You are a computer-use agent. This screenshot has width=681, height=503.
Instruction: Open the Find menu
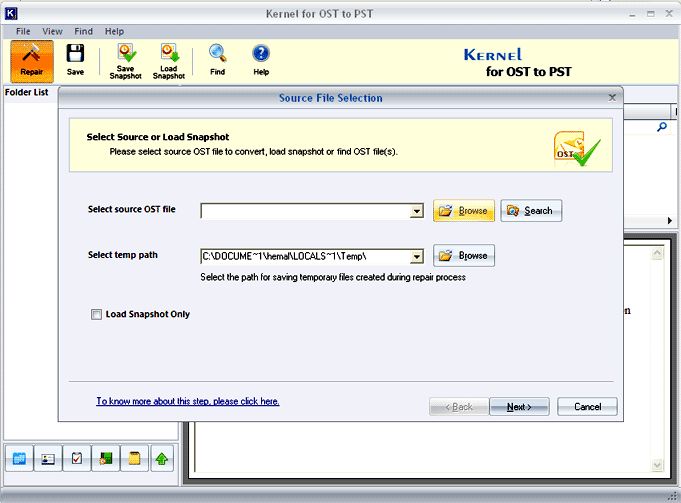[83, 31]
